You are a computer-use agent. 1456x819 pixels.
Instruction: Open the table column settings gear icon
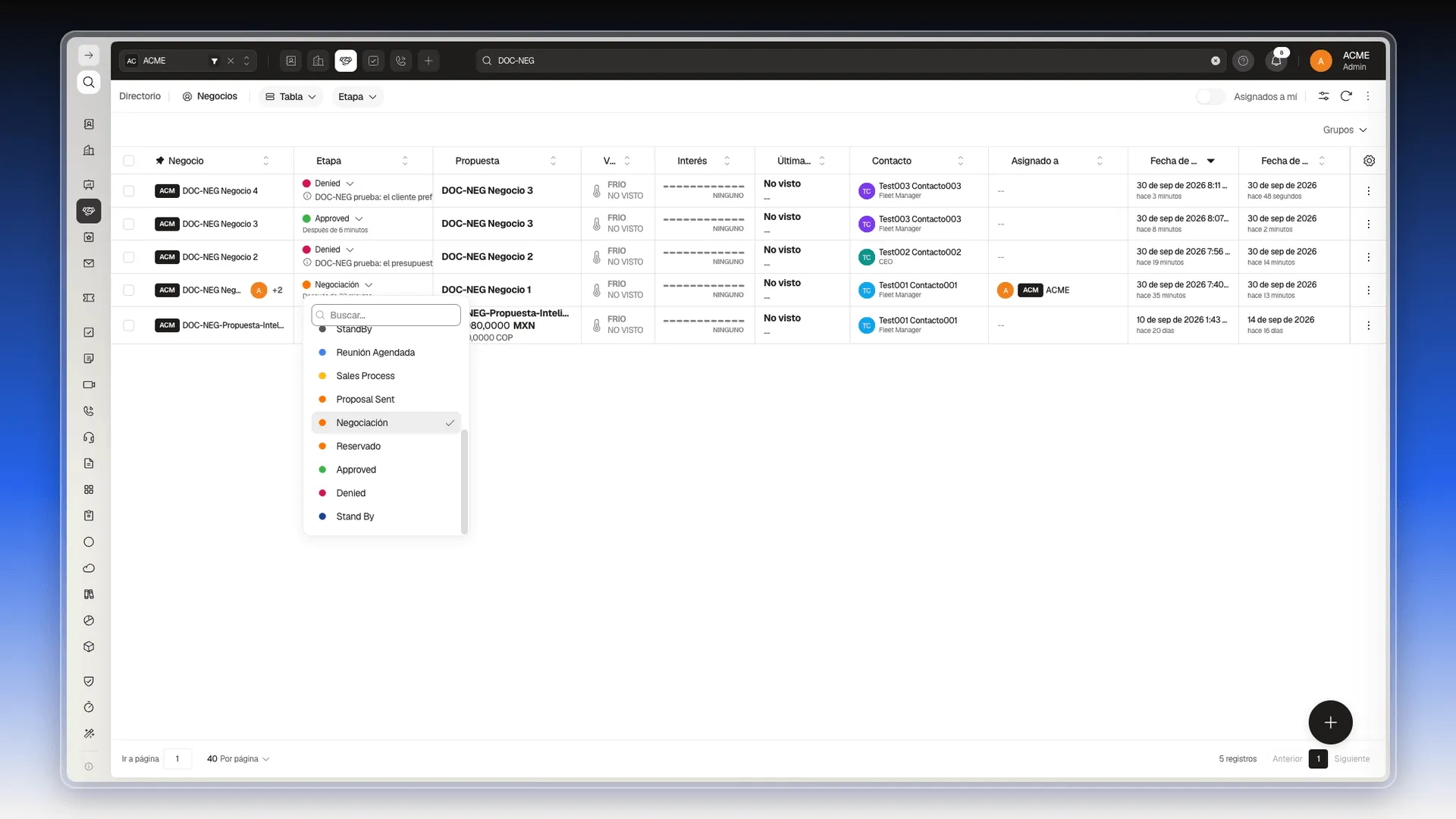1369,161
